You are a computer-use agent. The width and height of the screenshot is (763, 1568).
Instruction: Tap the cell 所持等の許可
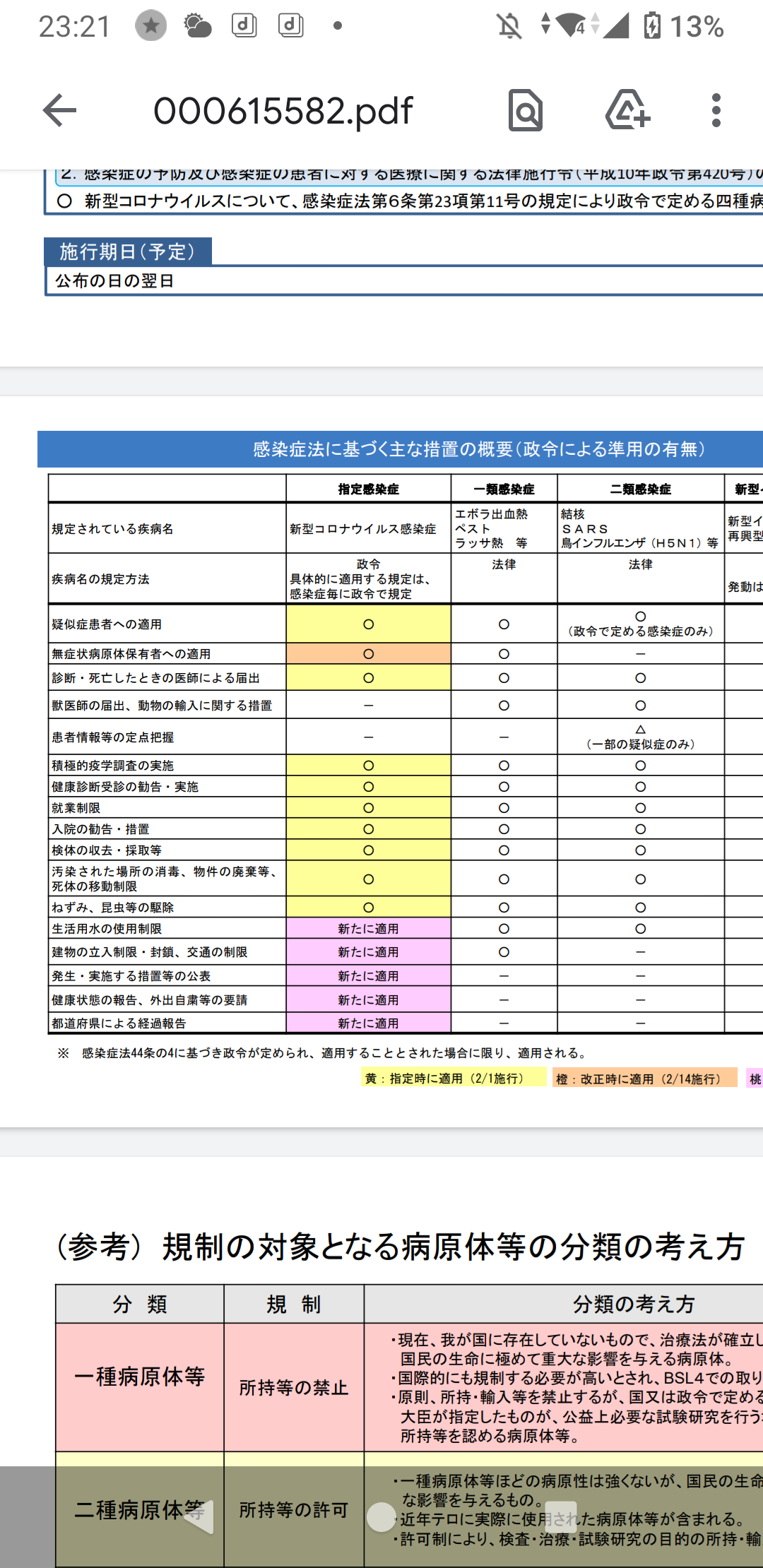point(294,1510)
